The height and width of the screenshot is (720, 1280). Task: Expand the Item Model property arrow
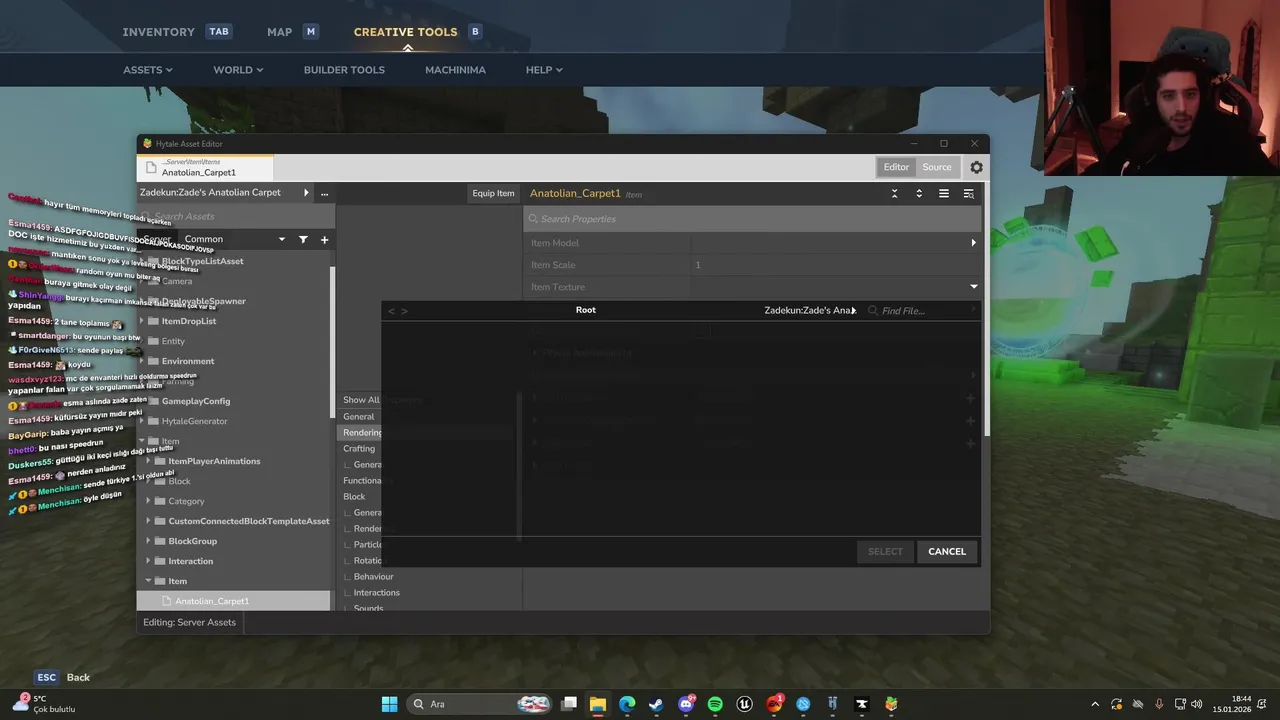point(973,243)
